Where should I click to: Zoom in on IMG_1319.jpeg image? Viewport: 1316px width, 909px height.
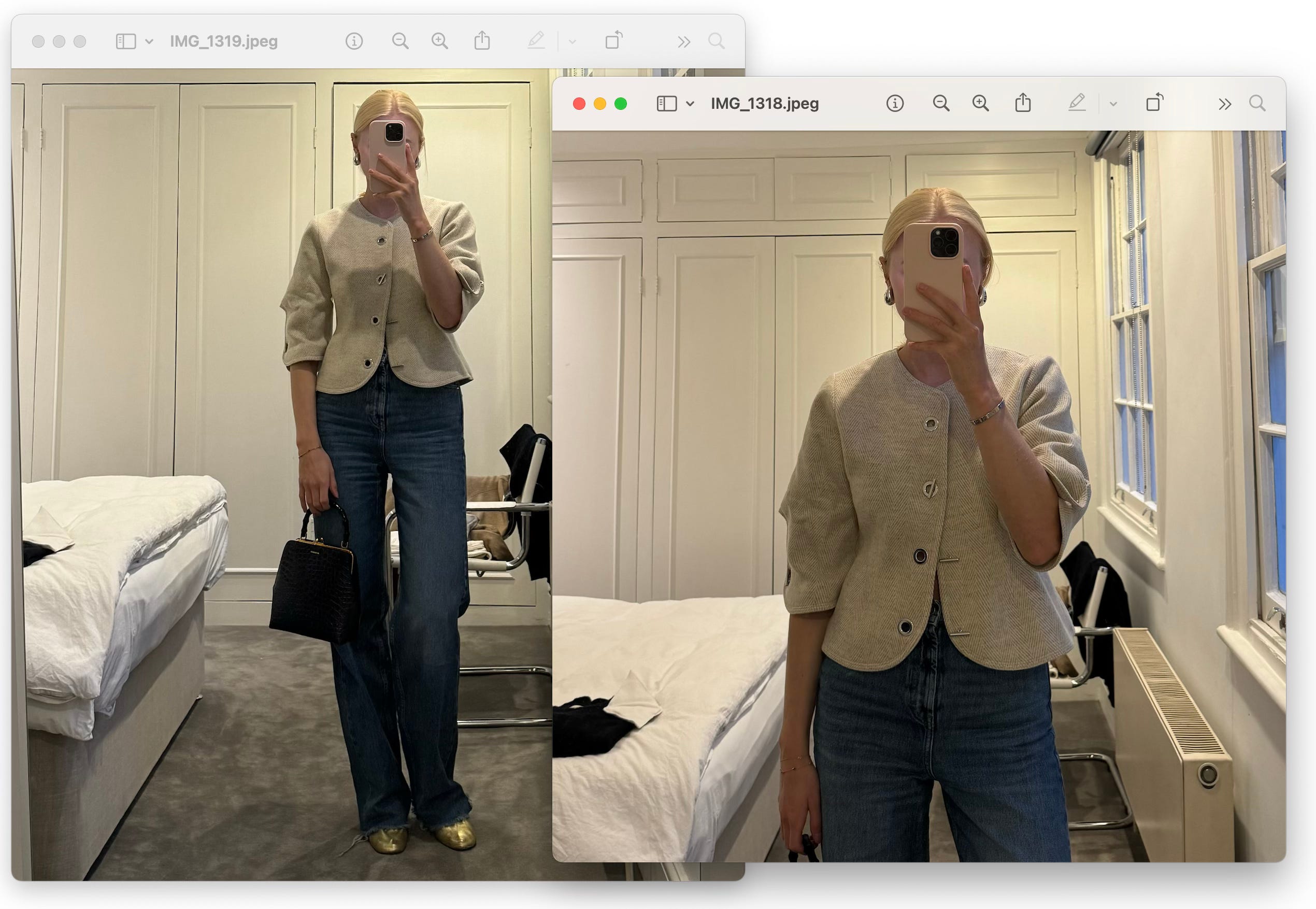pyautogui.click(x=439, y=41)
